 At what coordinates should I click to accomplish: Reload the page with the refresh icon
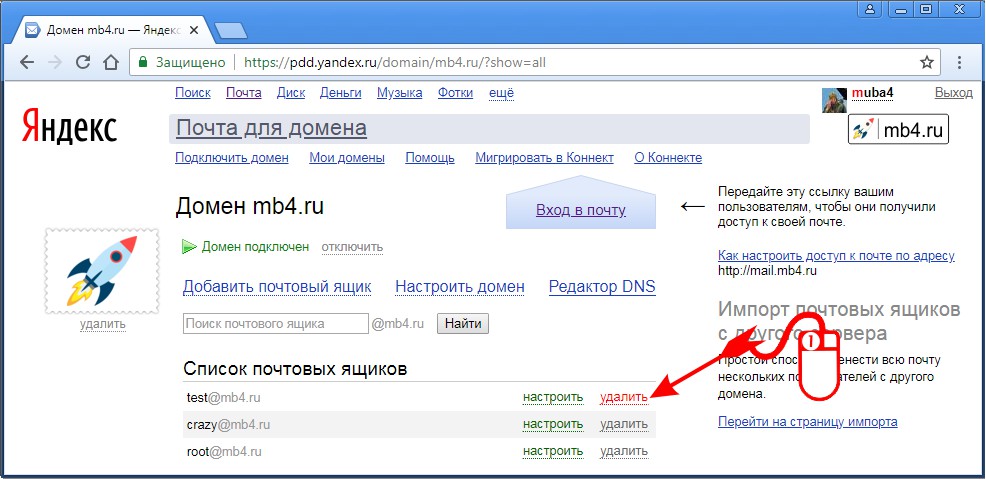point(83,62)
